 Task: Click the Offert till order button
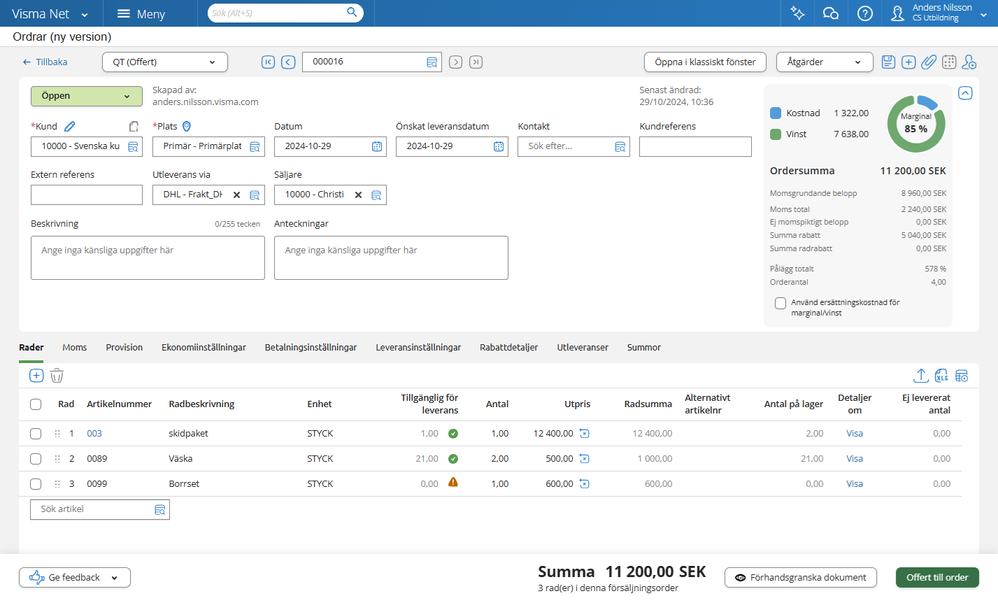click(x=936, y=577)
